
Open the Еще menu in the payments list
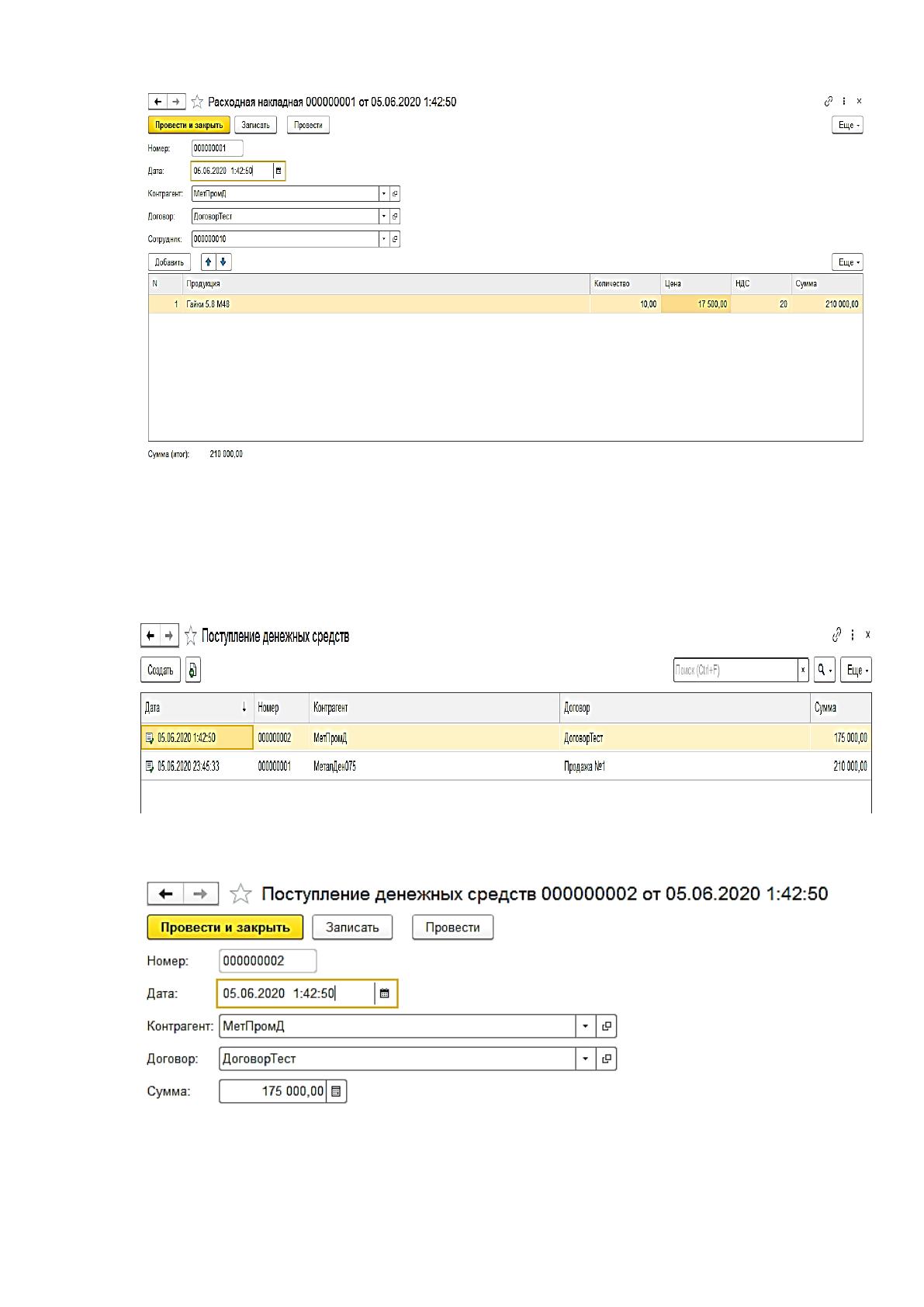(857, 670)
